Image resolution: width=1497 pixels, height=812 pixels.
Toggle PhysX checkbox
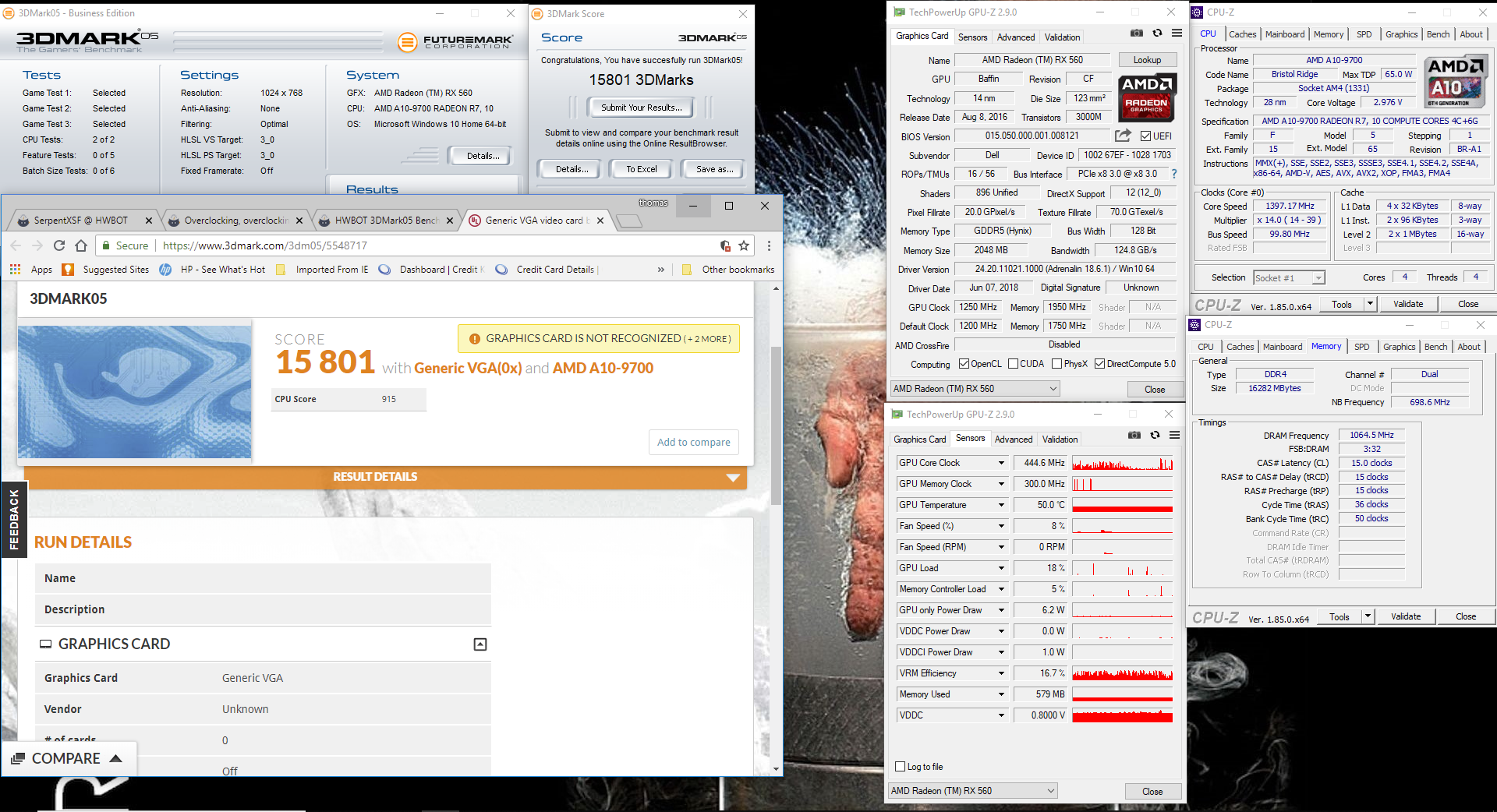click(x=1056, y=364)
